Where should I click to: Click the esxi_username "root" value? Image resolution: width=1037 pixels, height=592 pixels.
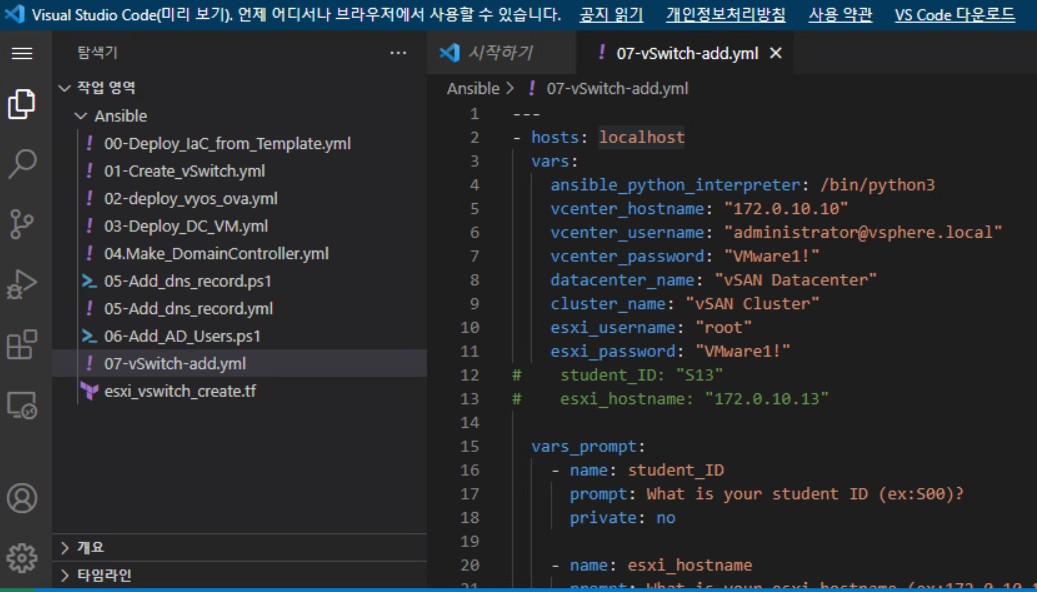pyautogui.click(x=724, y=327)
